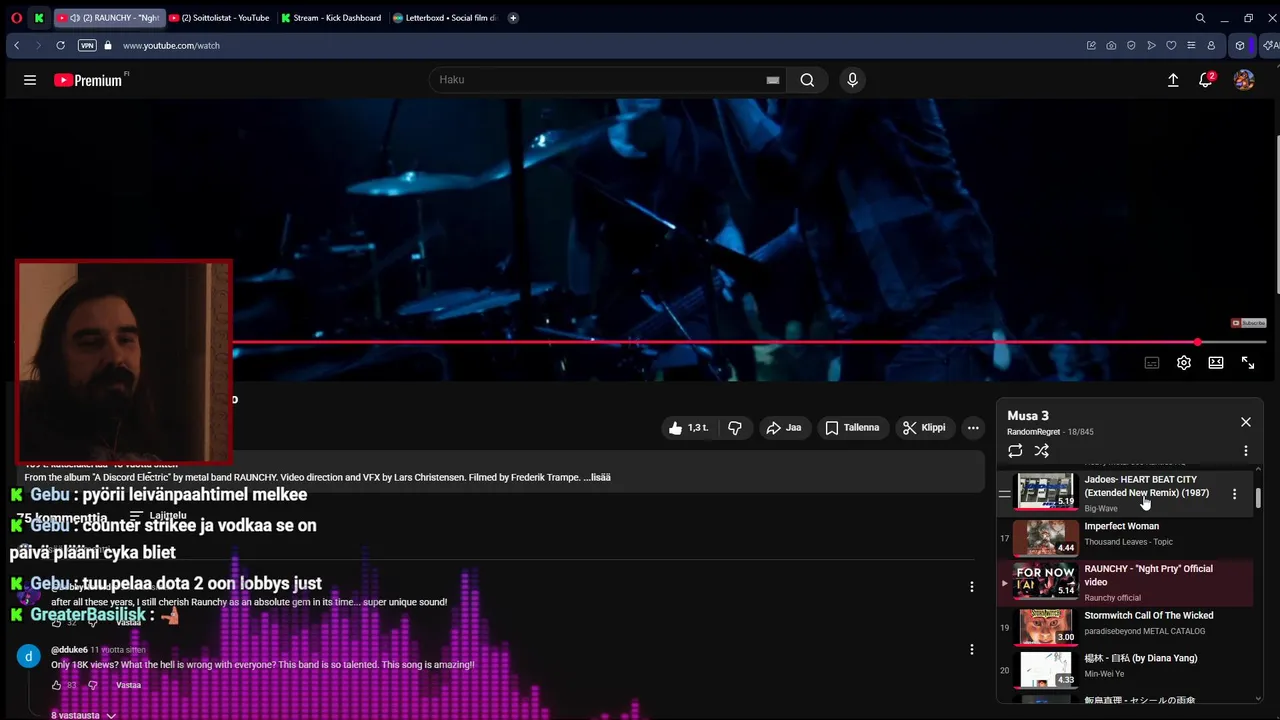
Task: Dislike the video
Action: (735, 428)
